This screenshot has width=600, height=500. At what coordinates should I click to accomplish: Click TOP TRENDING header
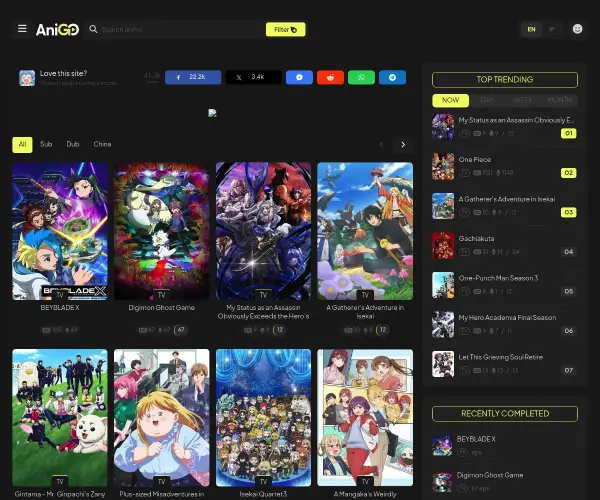[505, 80]
